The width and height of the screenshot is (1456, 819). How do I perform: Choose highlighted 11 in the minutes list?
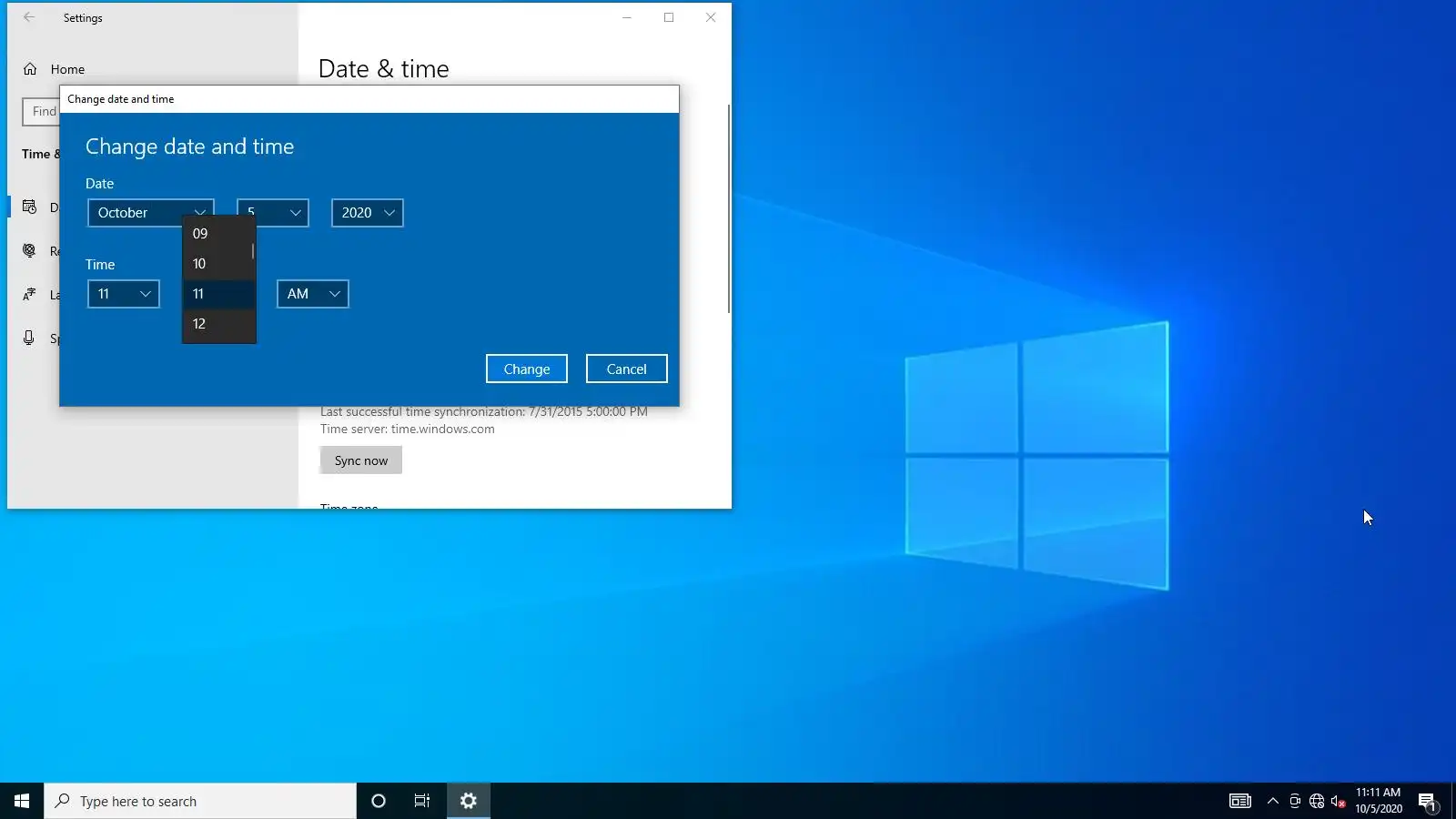pos(218,294)
